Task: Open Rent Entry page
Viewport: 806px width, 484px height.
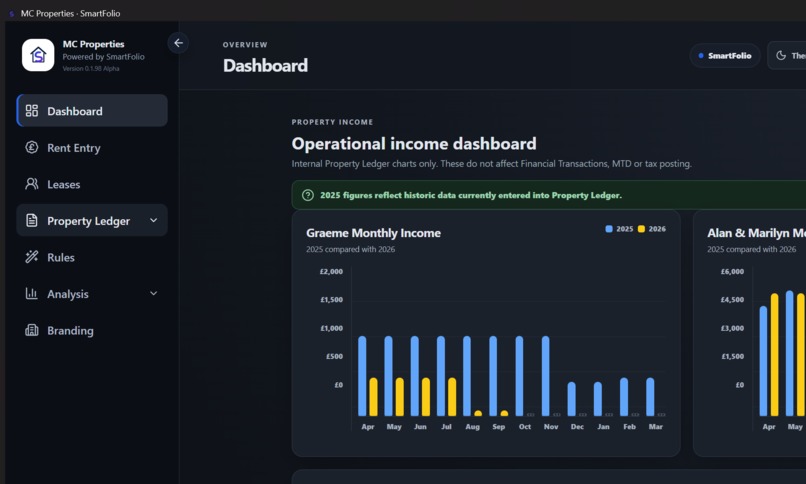Action: (x=92, y=147)
